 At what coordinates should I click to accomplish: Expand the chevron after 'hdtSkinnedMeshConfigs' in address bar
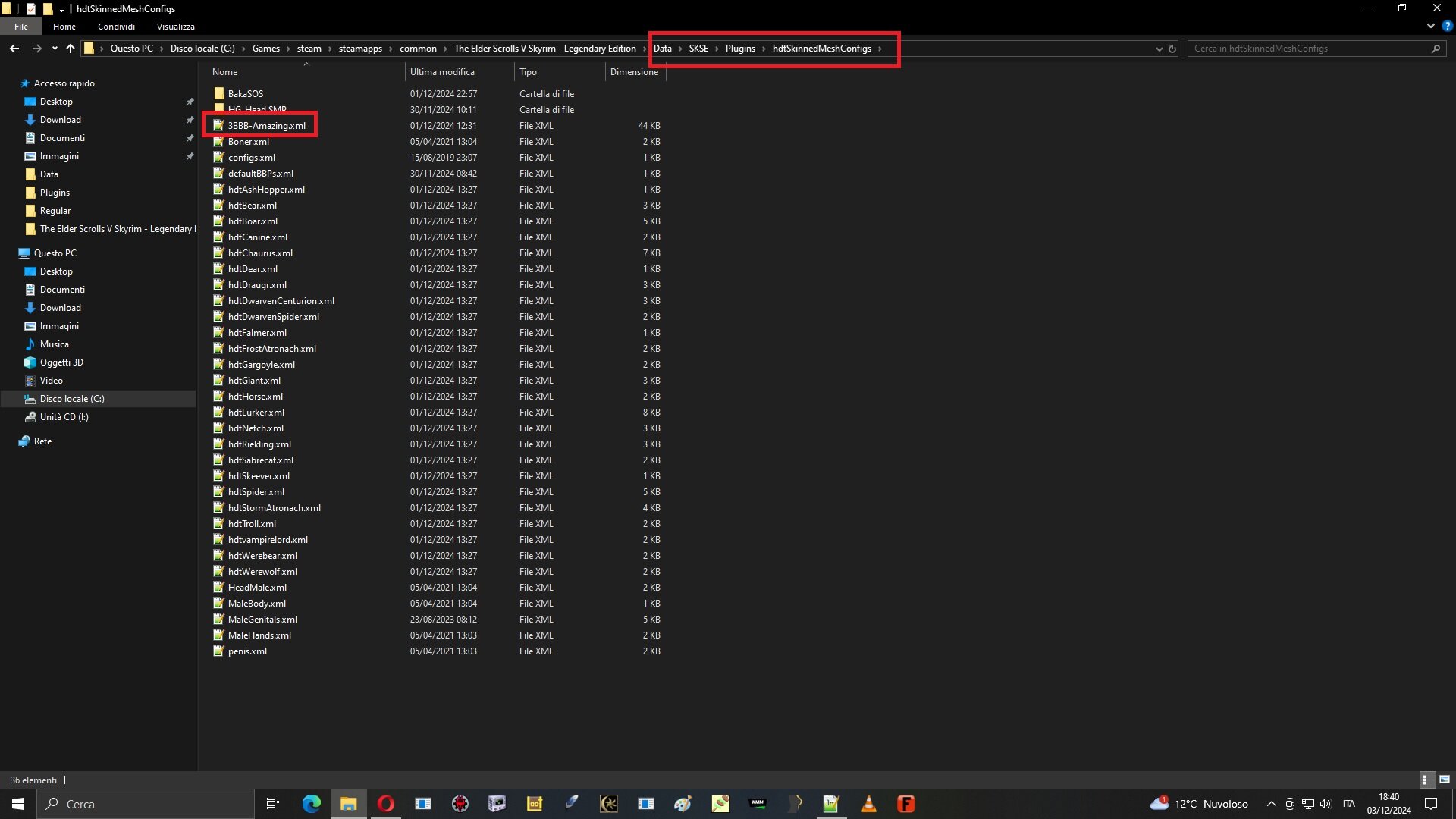point(880,49)
